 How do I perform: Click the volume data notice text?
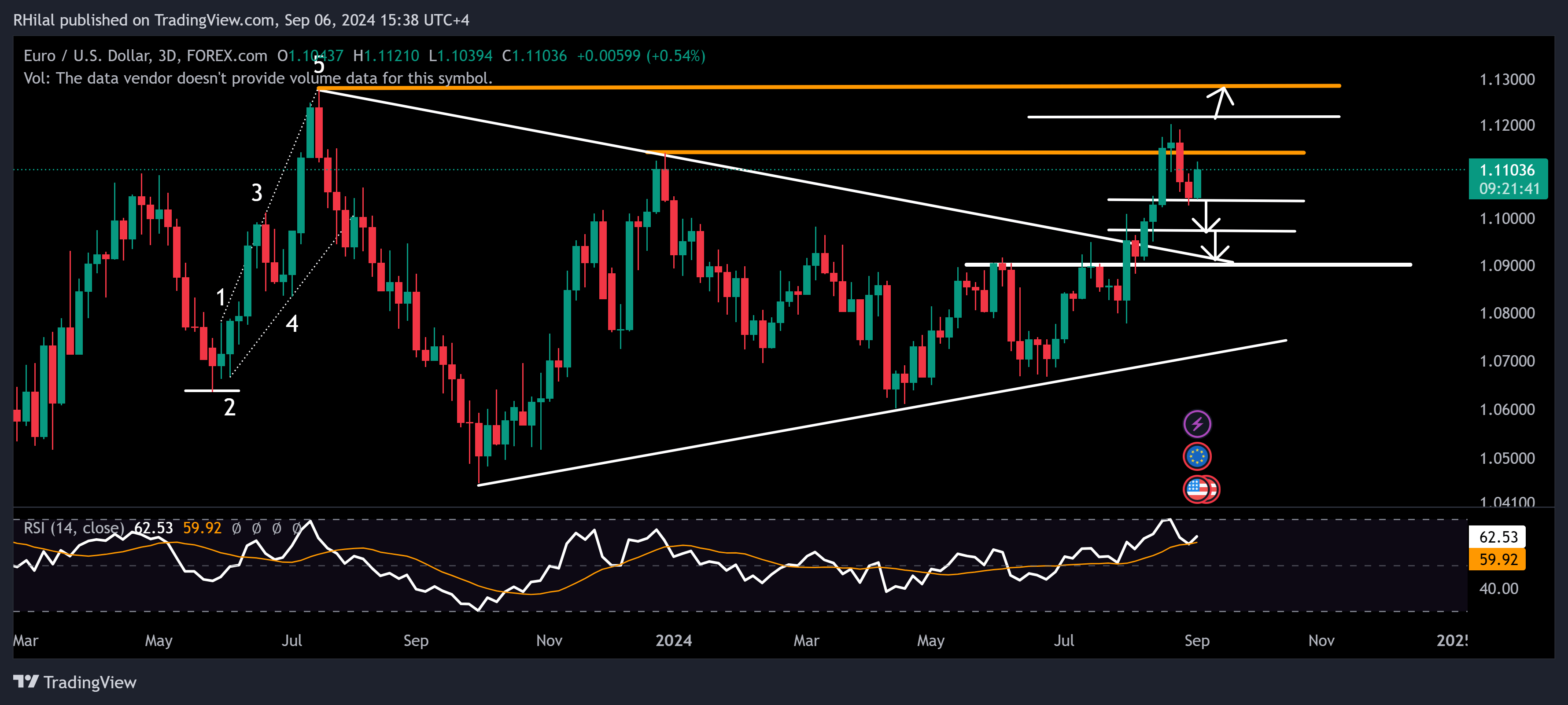tap(258, 78)
